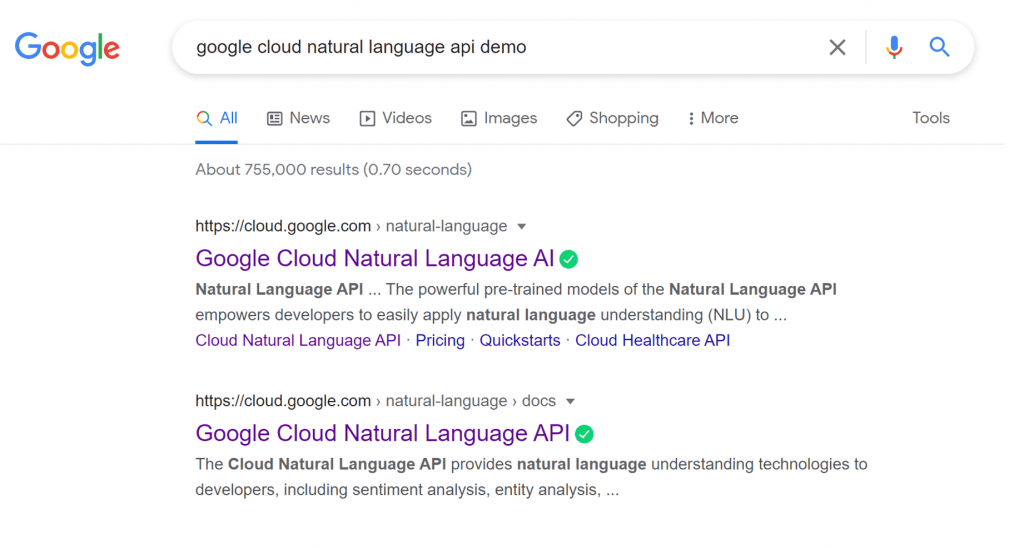Click green verified checkmark beside Natural Language API
Viewport: 1024px width, 548px height.
coord(584,434)
